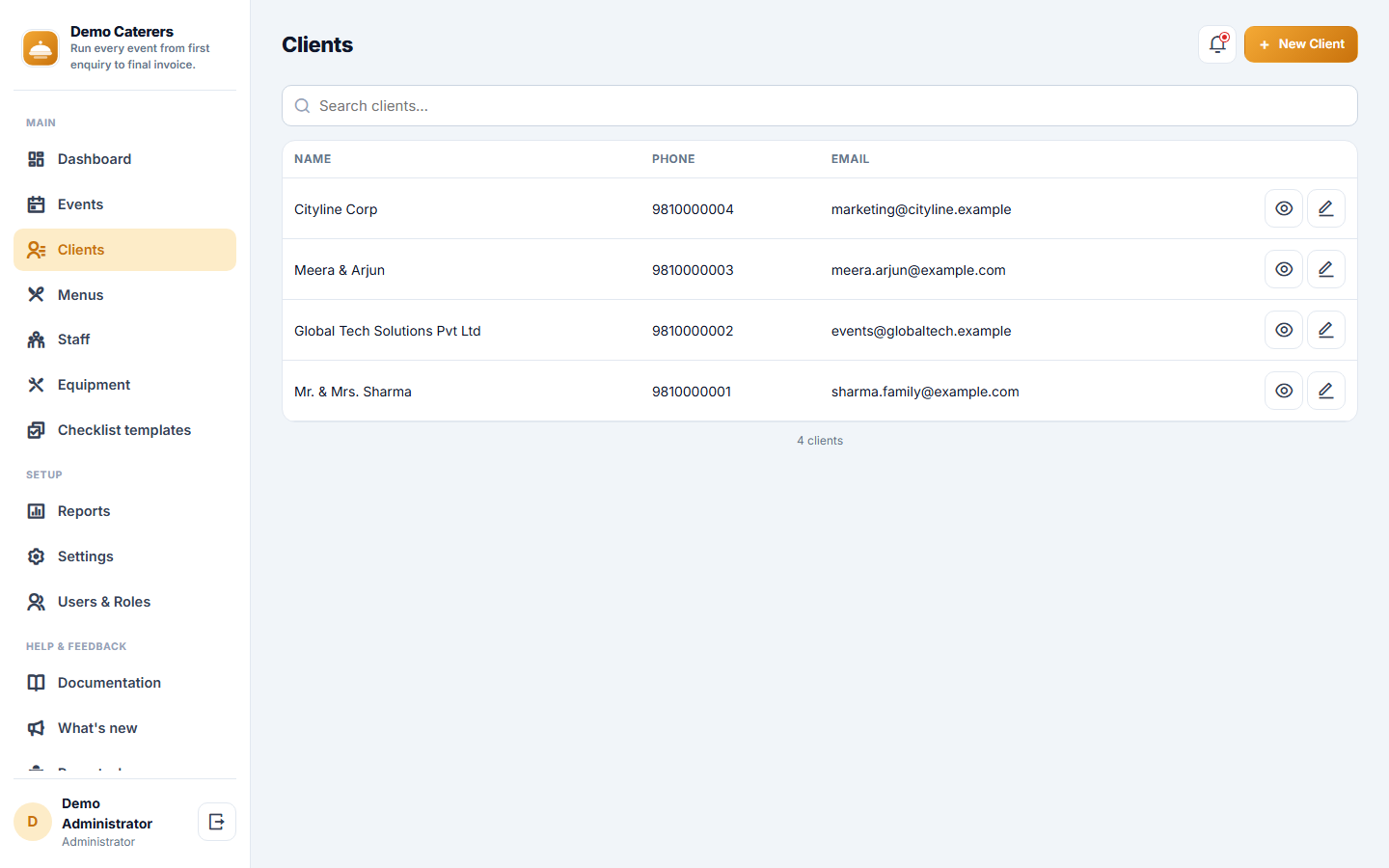Click the New Client button
This screenshot has width=1389, height=868.
coord(1300,44)
